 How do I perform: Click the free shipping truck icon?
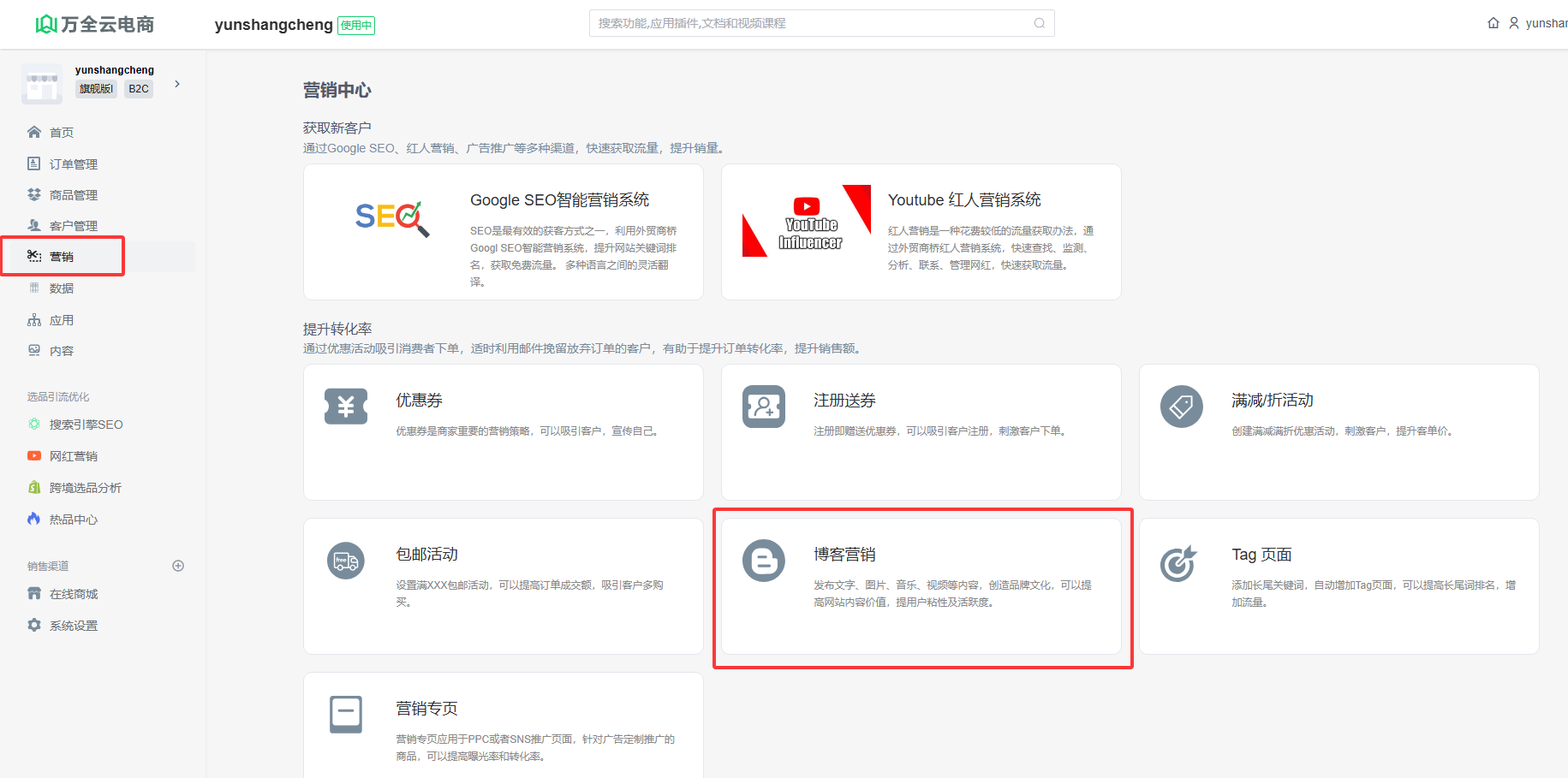(x=346, y=561)
